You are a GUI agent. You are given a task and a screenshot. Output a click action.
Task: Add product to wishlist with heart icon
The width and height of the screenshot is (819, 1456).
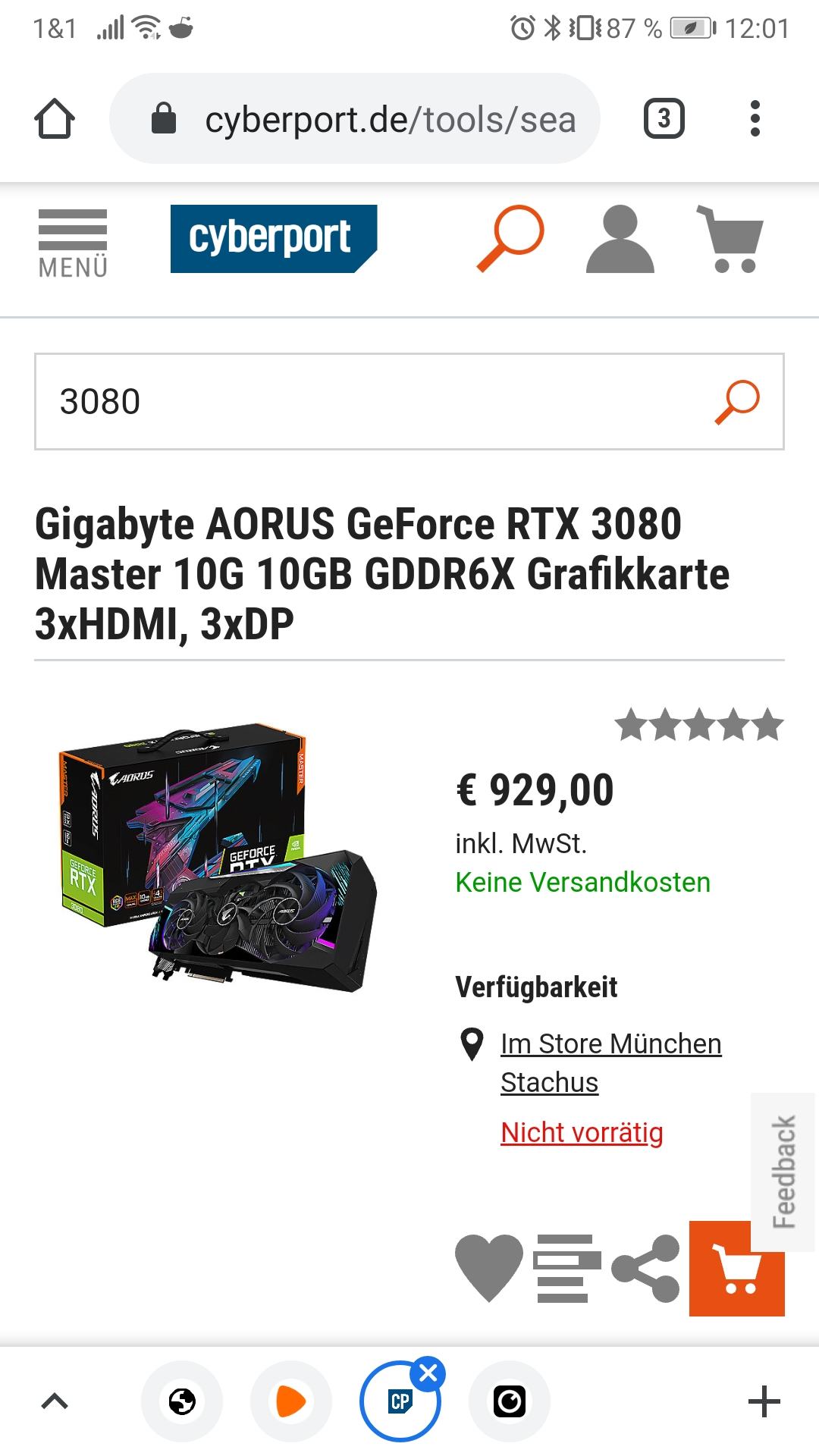tap(489, 1268)
